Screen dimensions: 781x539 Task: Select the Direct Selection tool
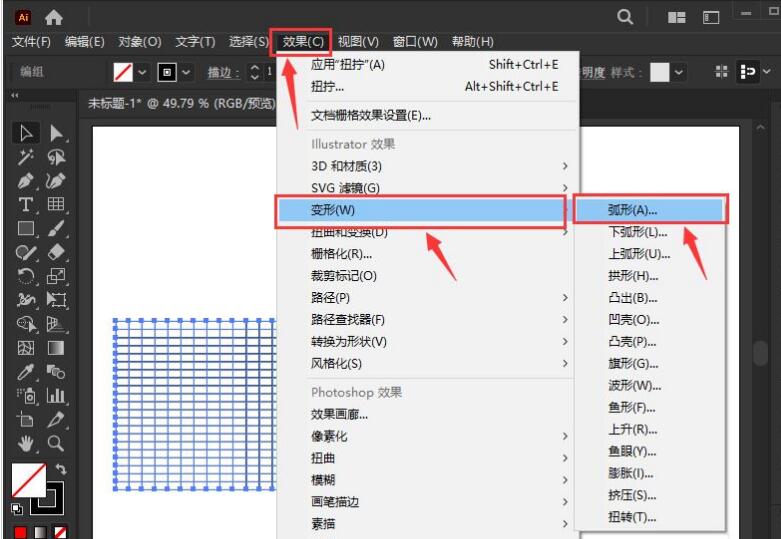57,134
